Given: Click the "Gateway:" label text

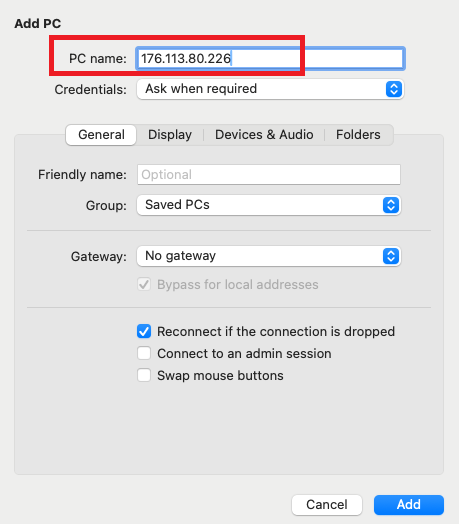Looking at the screenshot, I should 99,257.
